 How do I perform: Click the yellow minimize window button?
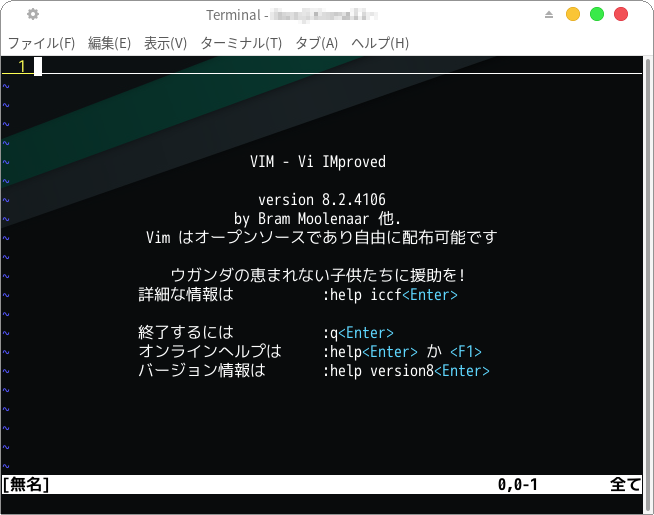click(x=573, y=14)
